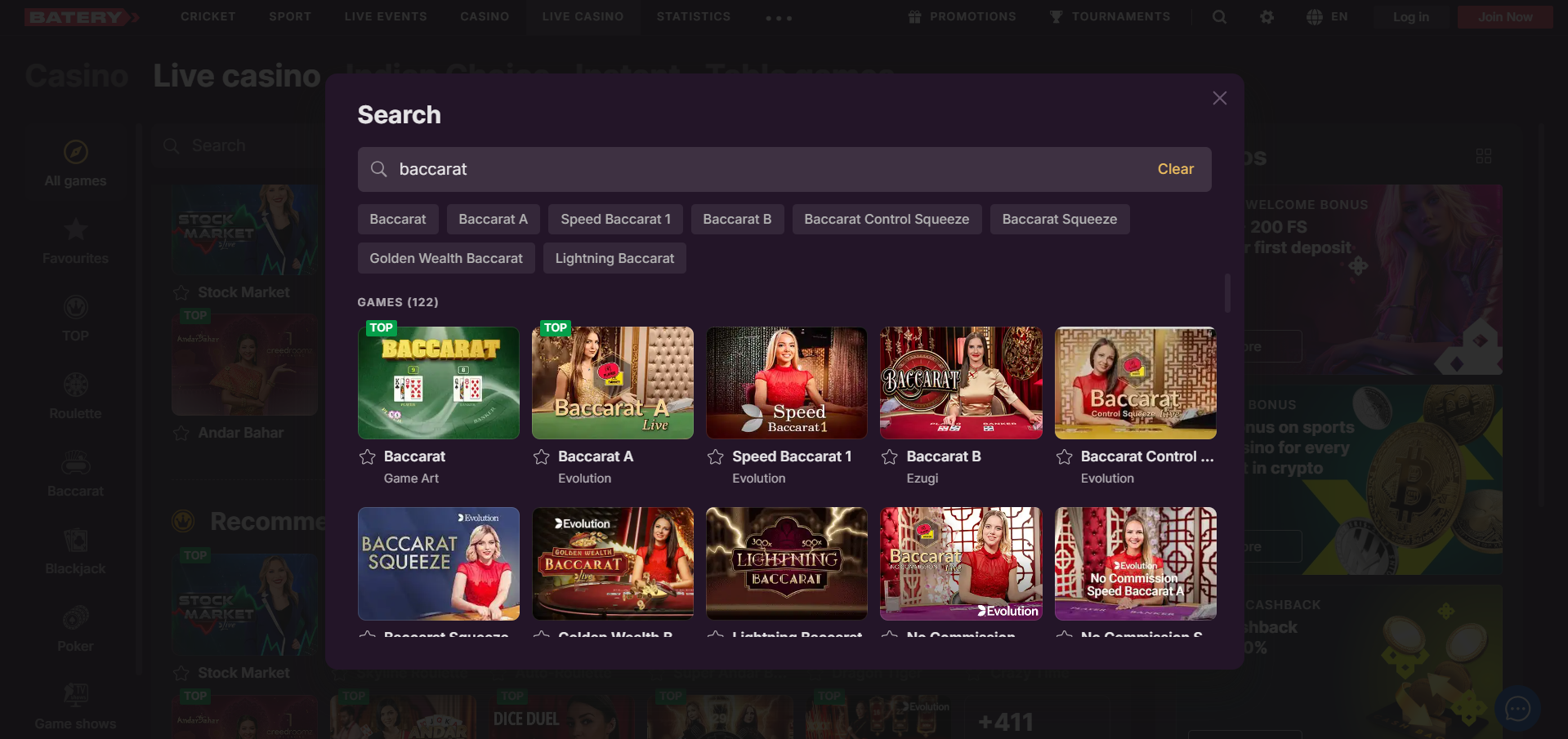The height and width of the screenshot is (739, 1568).
Task: Favourite Baccarat B with its star
Action: [x=890, y=456]
